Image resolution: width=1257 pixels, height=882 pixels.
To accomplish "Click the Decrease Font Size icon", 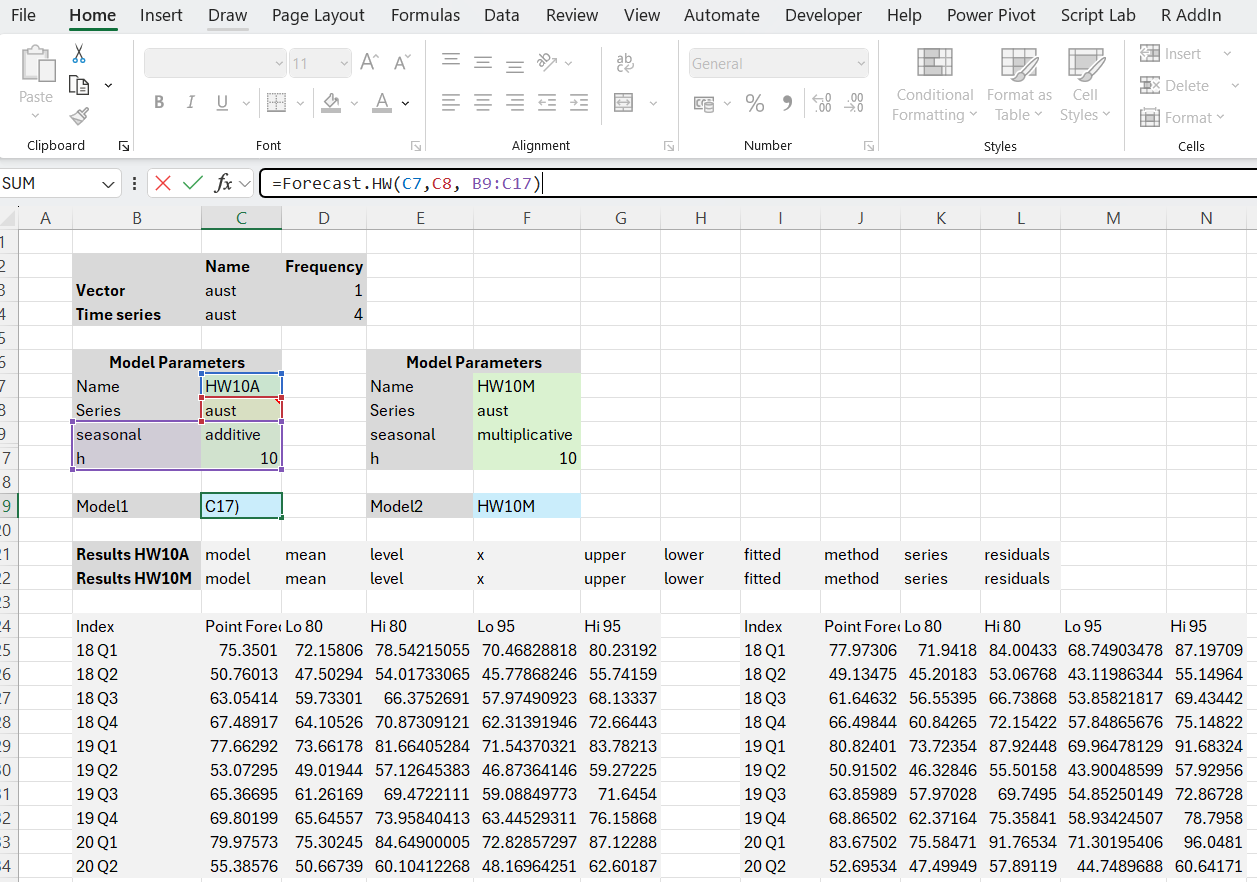I will (402, 63).
